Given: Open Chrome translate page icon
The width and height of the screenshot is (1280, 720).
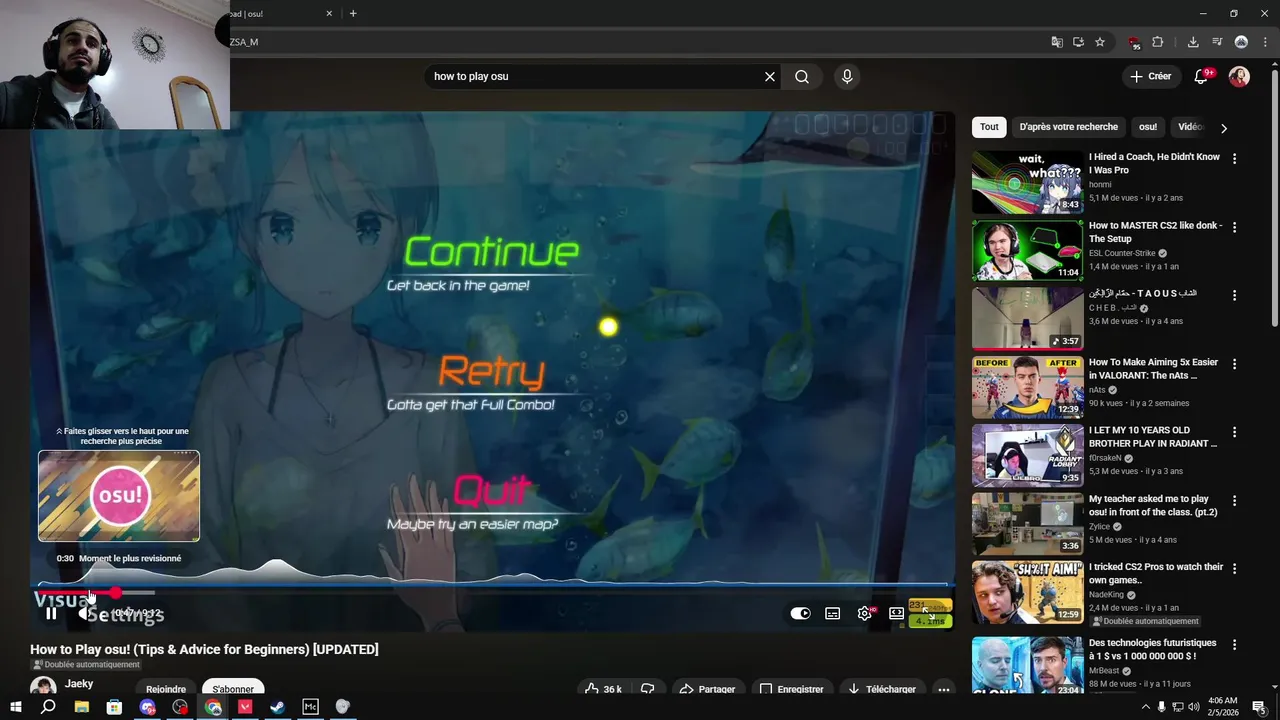Looking at the screenshot, I should [x=1057, y=42].
